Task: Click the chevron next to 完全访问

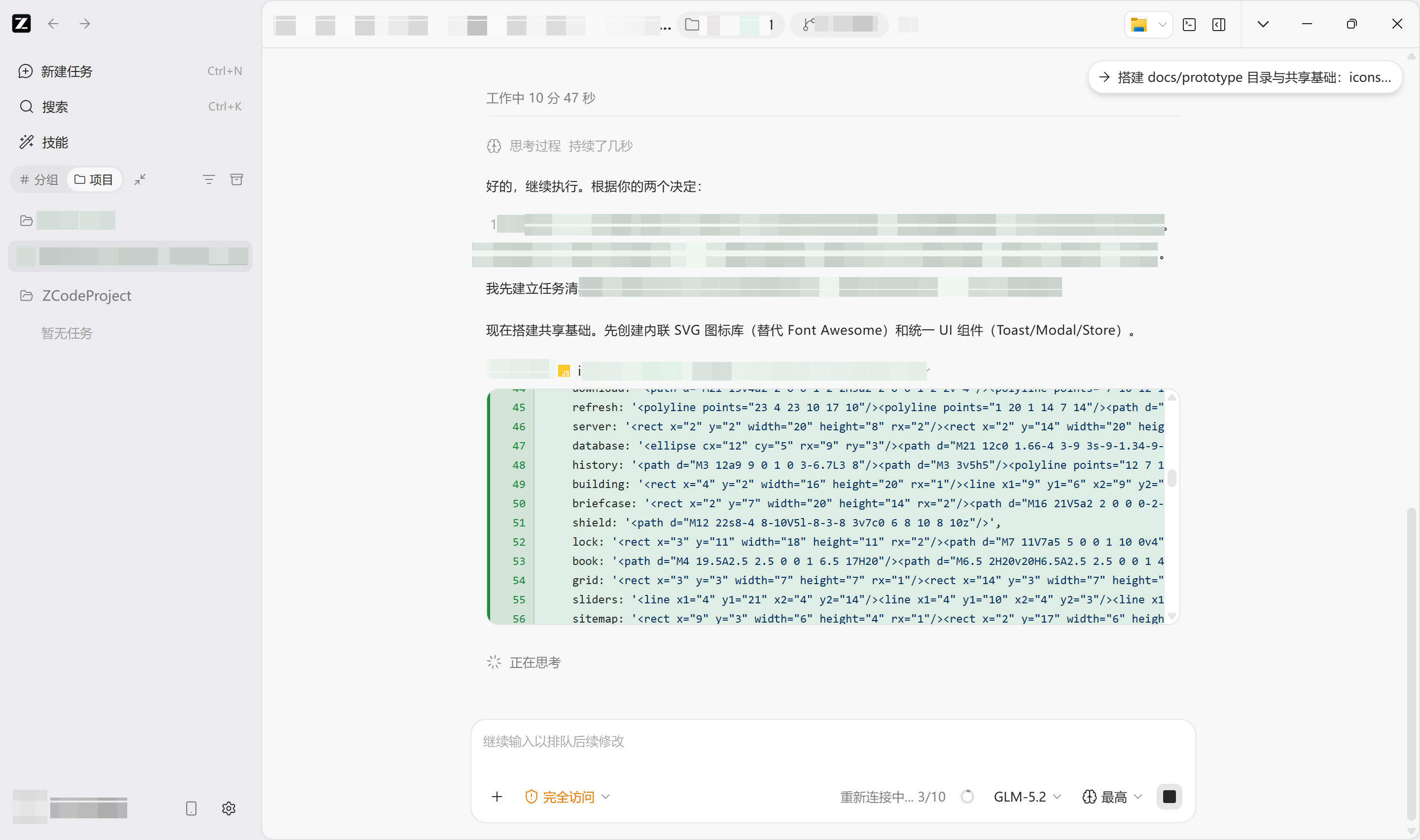Action: pyautogui.click(x=605, y=797)
